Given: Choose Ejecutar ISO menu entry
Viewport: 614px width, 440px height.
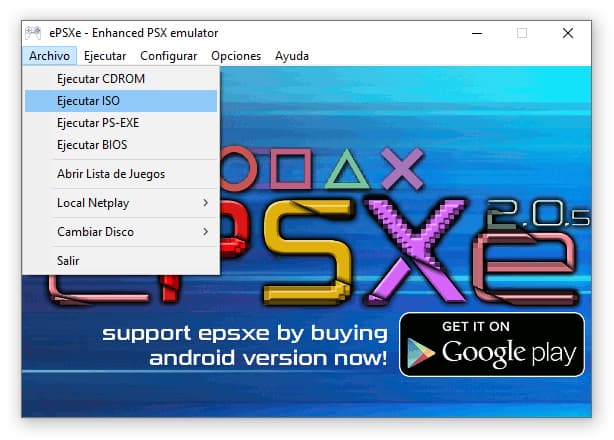Looking at the screenshot, I should click(x=89, y=101).
